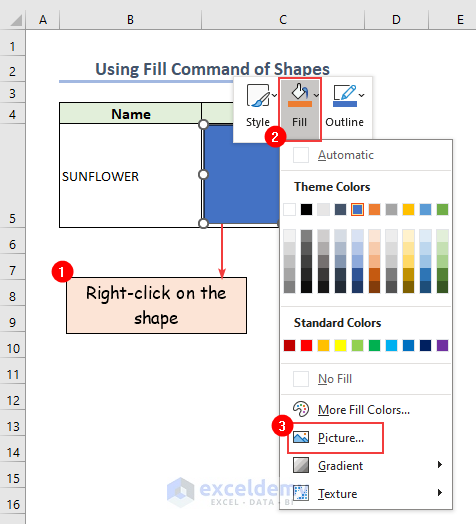Click the title 'Using Fill Command of Shapes'
The width and height of the screenshot is (476, 524).
212,69
